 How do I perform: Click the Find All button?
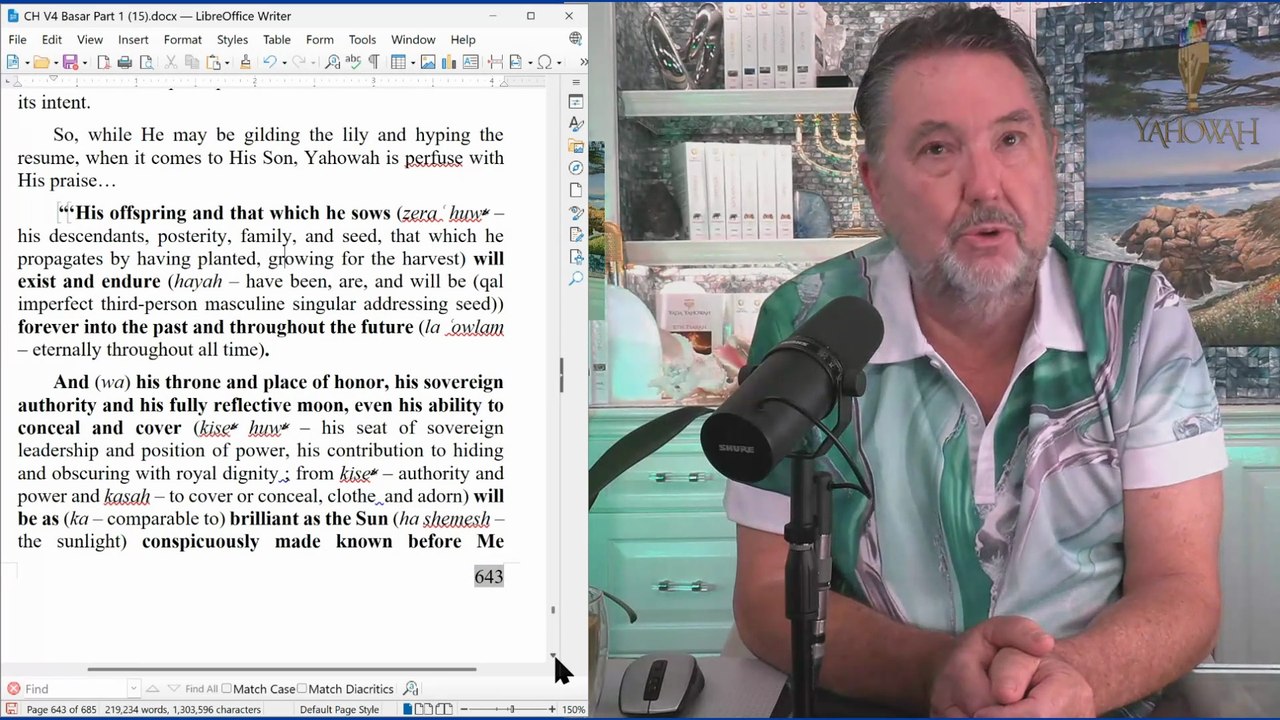tap(201, 689)
